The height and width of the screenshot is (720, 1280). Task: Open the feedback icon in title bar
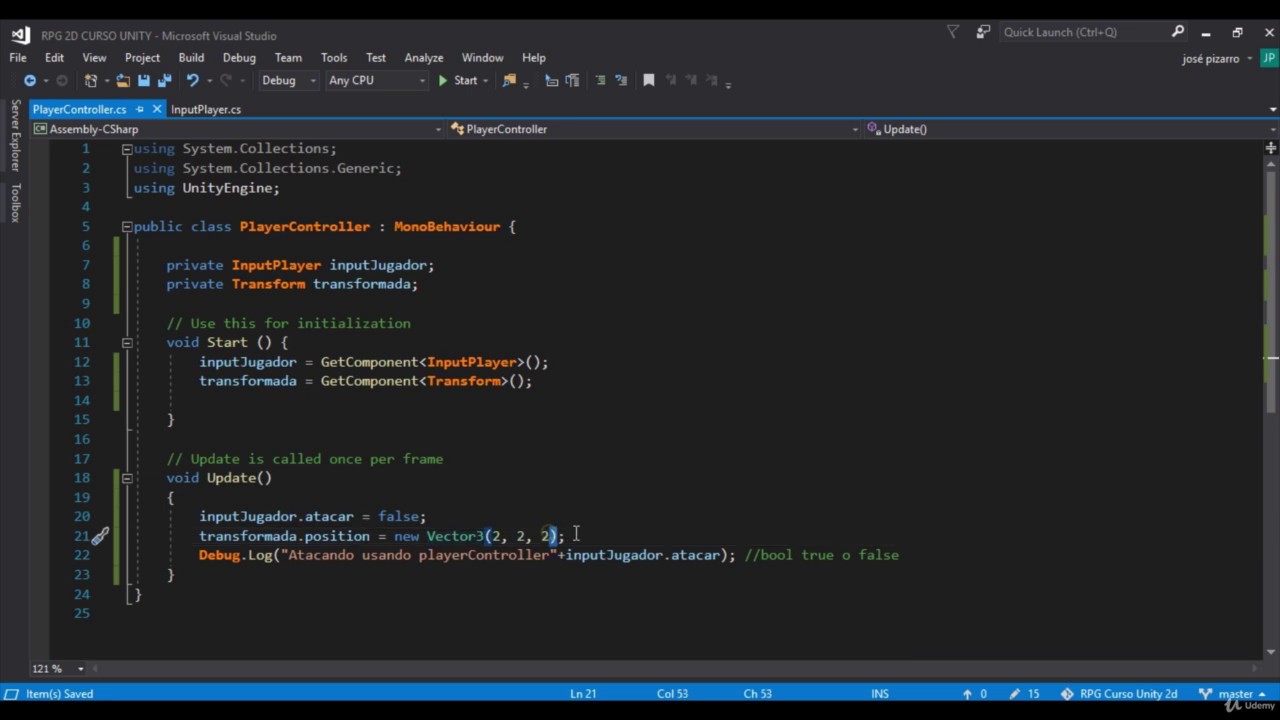point(983,32)
